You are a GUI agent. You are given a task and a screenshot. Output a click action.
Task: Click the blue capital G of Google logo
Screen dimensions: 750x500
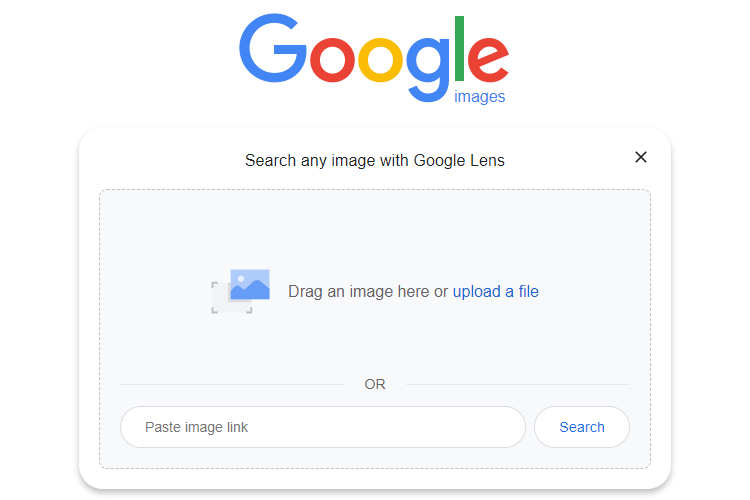pos(273,48)
